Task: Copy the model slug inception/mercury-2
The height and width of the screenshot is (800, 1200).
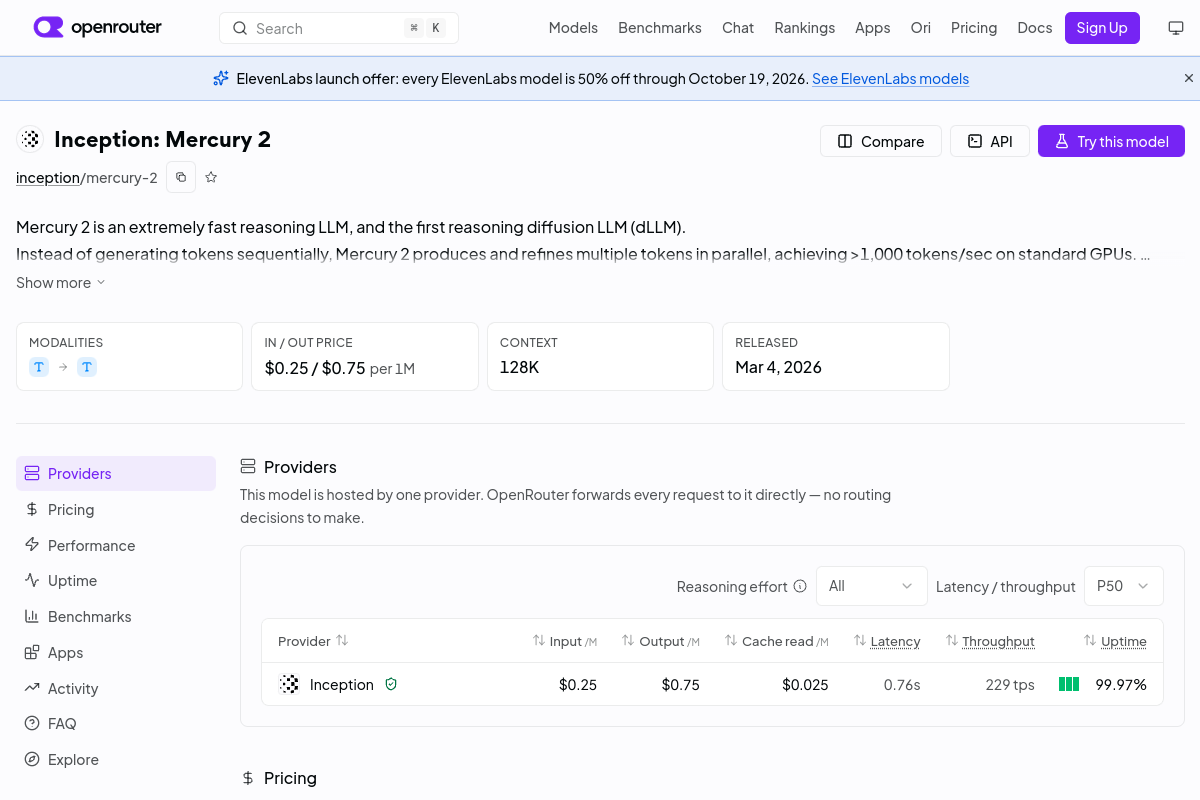Action: pyautogui.click(x=181, y=177)
